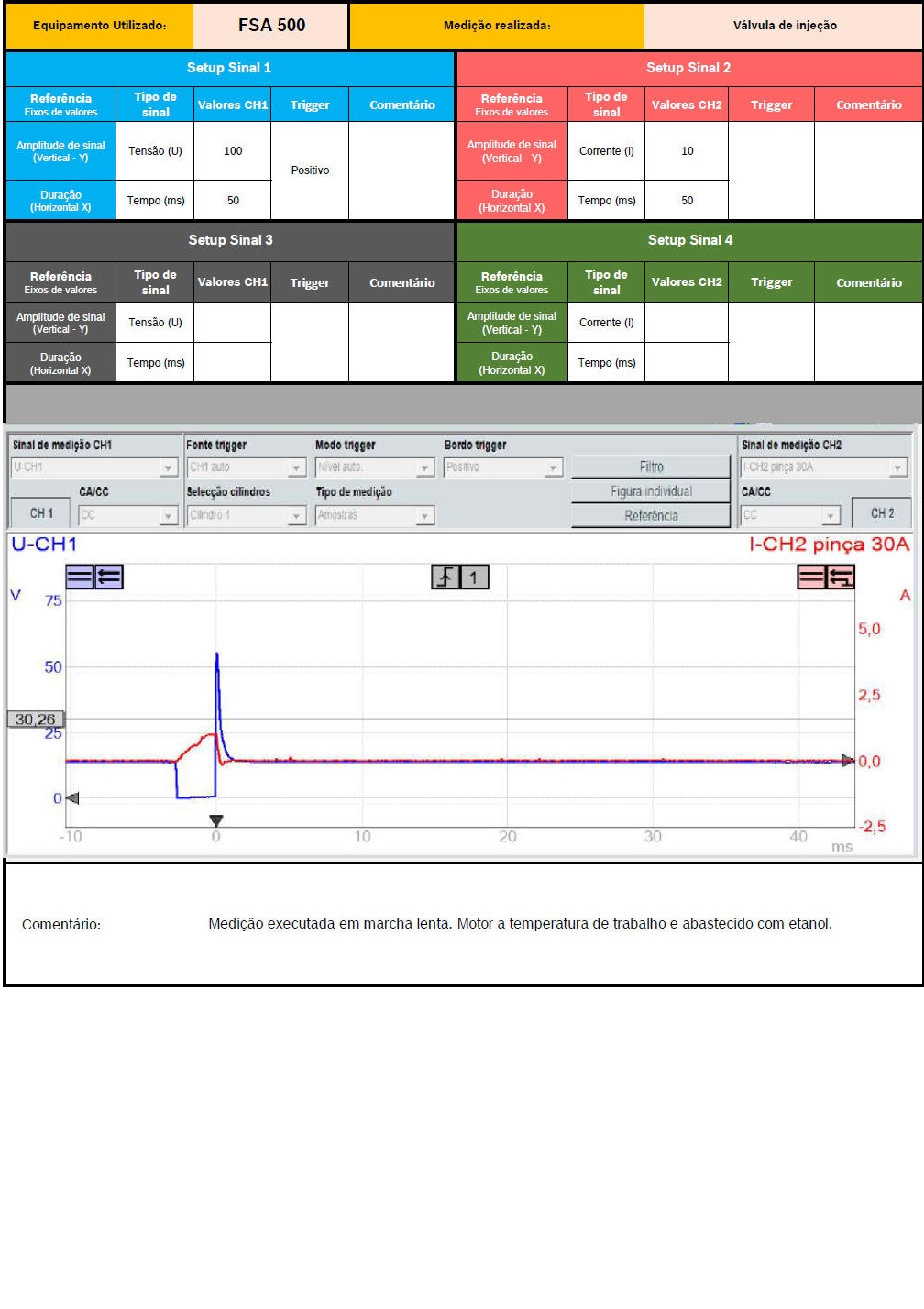This screenshot has height=1309, width=924.
Task: Open the Sinal de medição CH1 dropdown
Action: 168,467
